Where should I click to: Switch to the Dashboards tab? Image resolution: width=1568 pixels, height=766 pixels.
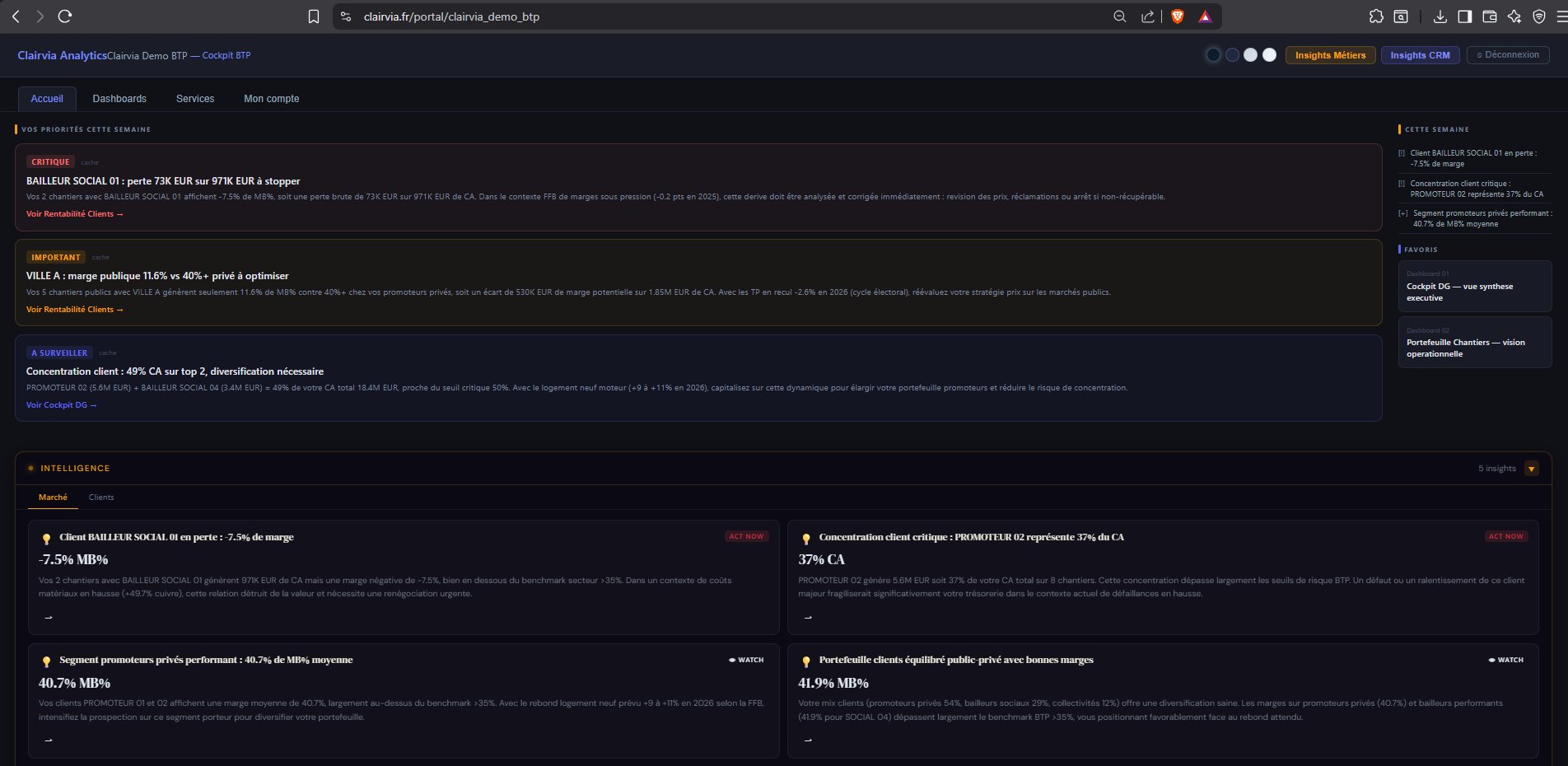click(x=119, y=99)
